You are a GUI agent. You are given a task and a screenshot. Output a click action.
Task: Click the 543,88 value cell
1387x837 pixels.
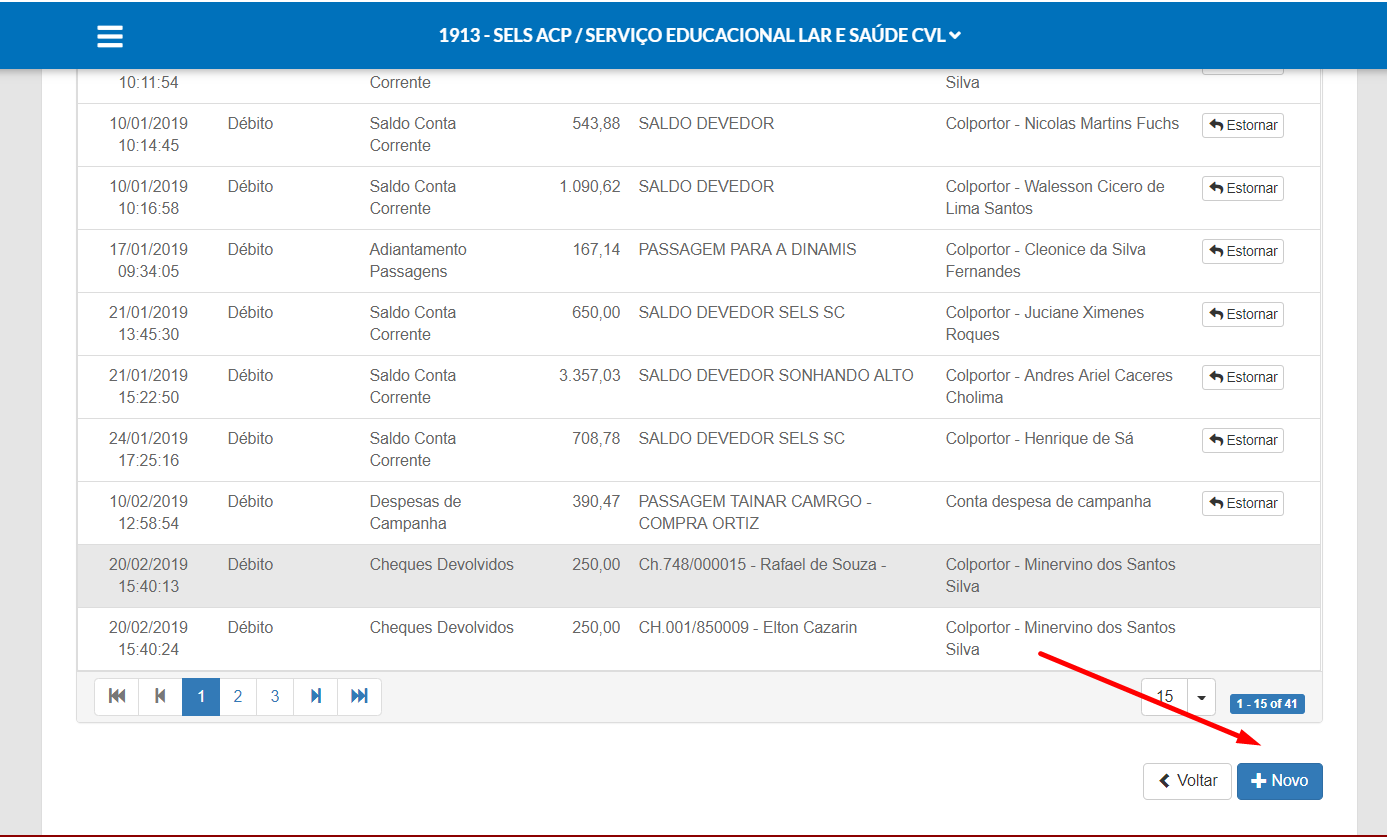pos(596,124)
